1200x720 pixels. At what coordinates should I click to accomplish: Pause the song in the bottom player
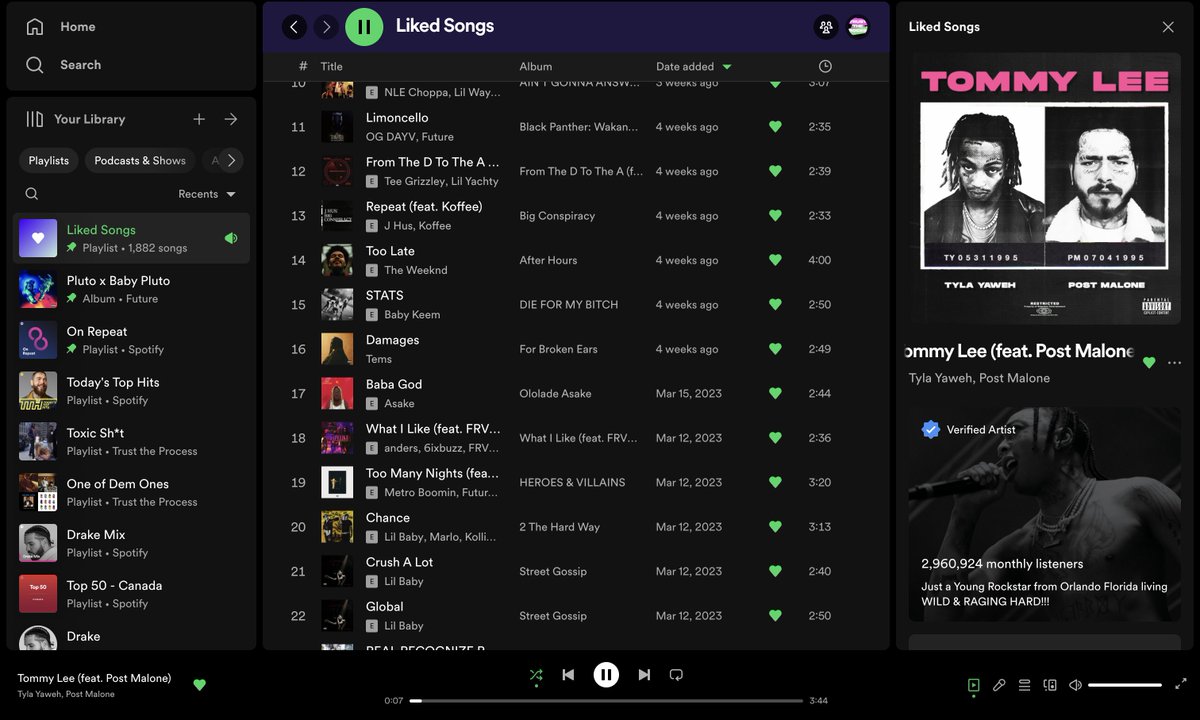click(x=606, y=675)
